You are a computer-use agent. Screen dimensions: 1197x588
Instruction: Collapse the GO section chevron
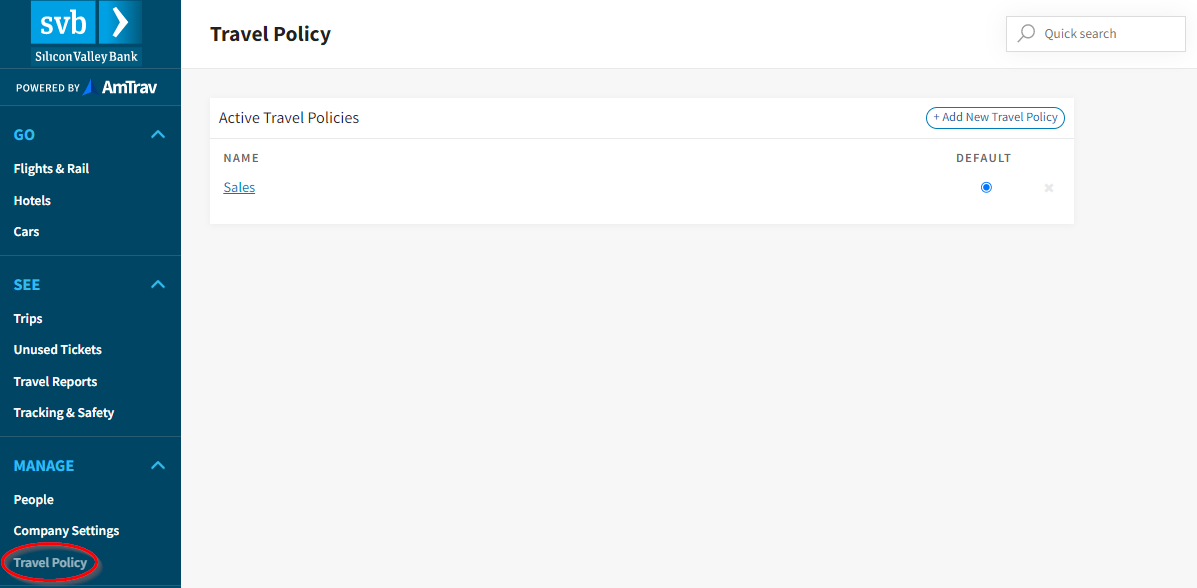tap(158, 134)
